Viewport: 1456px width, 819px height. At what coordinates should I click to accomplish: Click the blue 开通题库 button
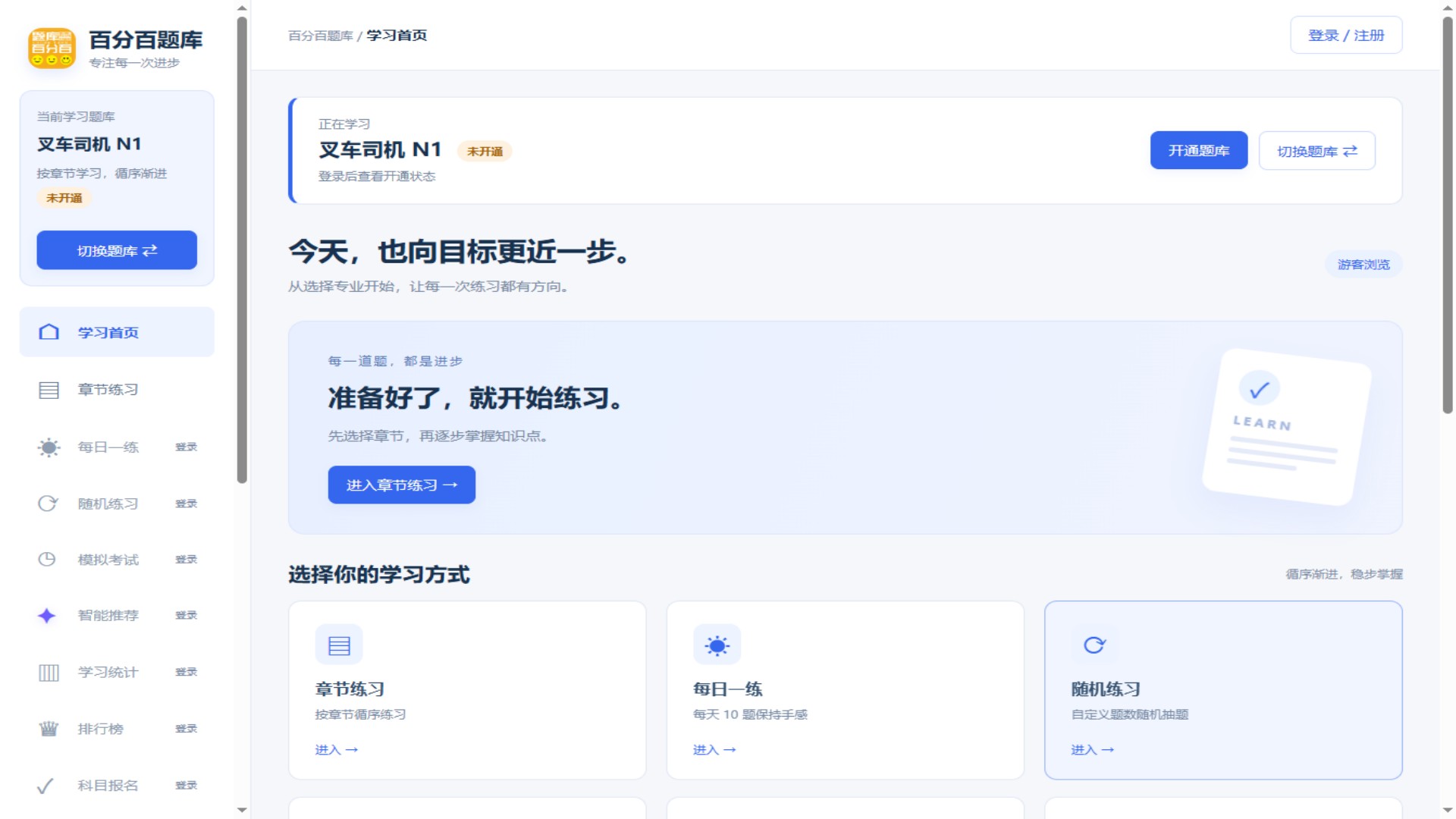(x=1198, y=150)
